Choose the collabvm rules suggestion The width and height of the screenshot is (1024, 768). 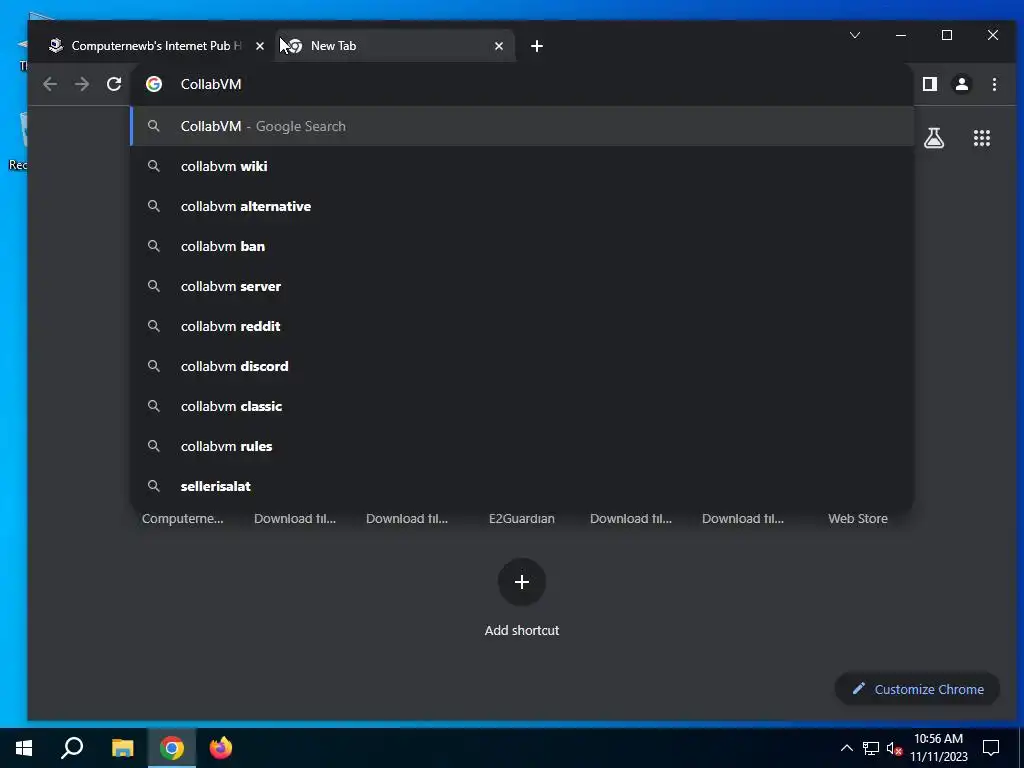[522, 446]
